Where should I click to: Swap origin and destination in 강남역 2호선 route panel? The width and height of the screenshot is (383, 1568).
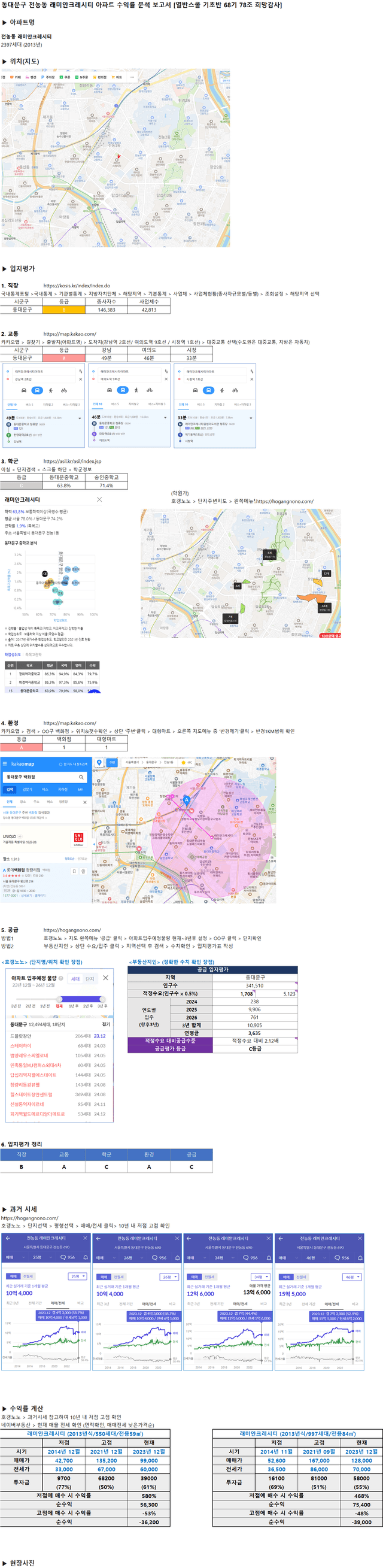point(80,371)
